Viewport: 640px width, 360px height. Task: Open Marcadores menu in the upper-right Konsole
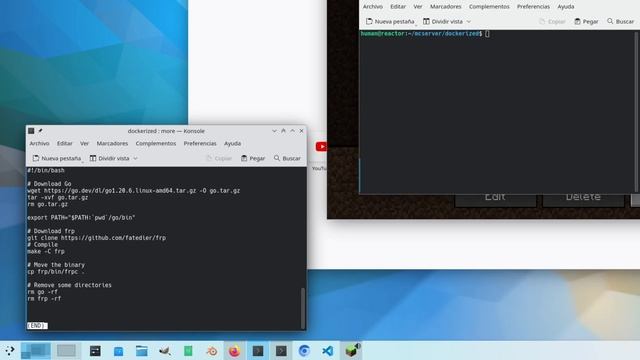point(446,7)
